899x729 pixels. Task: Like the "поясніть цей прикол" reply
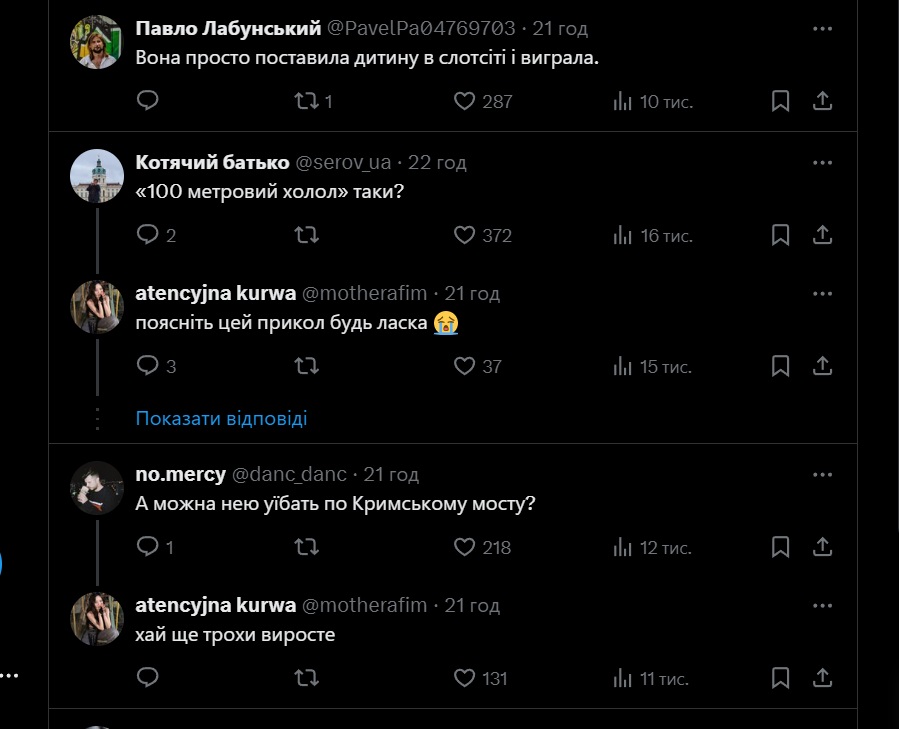[465, 366]
